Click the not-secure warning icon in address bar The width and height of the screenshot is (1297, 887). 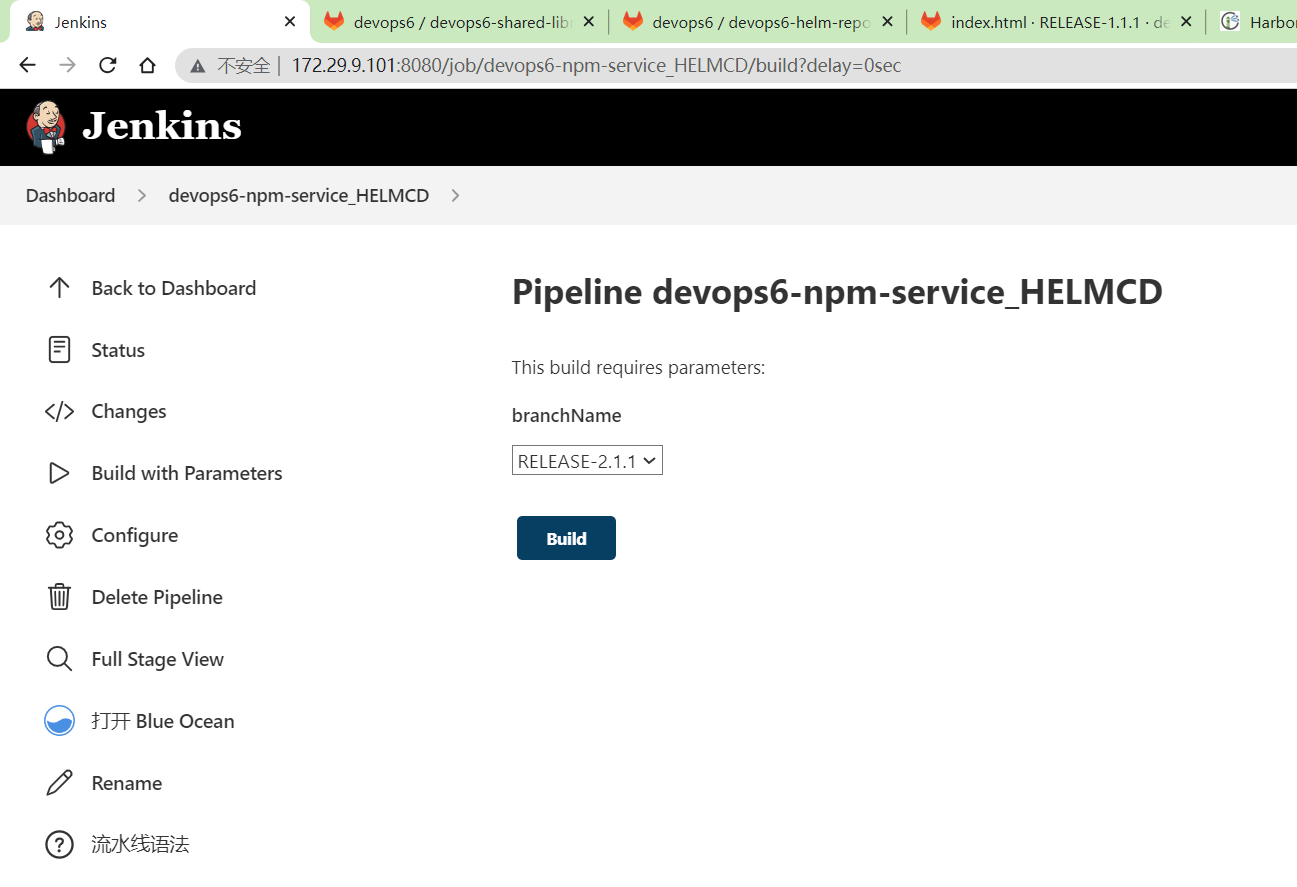point(198,66)
